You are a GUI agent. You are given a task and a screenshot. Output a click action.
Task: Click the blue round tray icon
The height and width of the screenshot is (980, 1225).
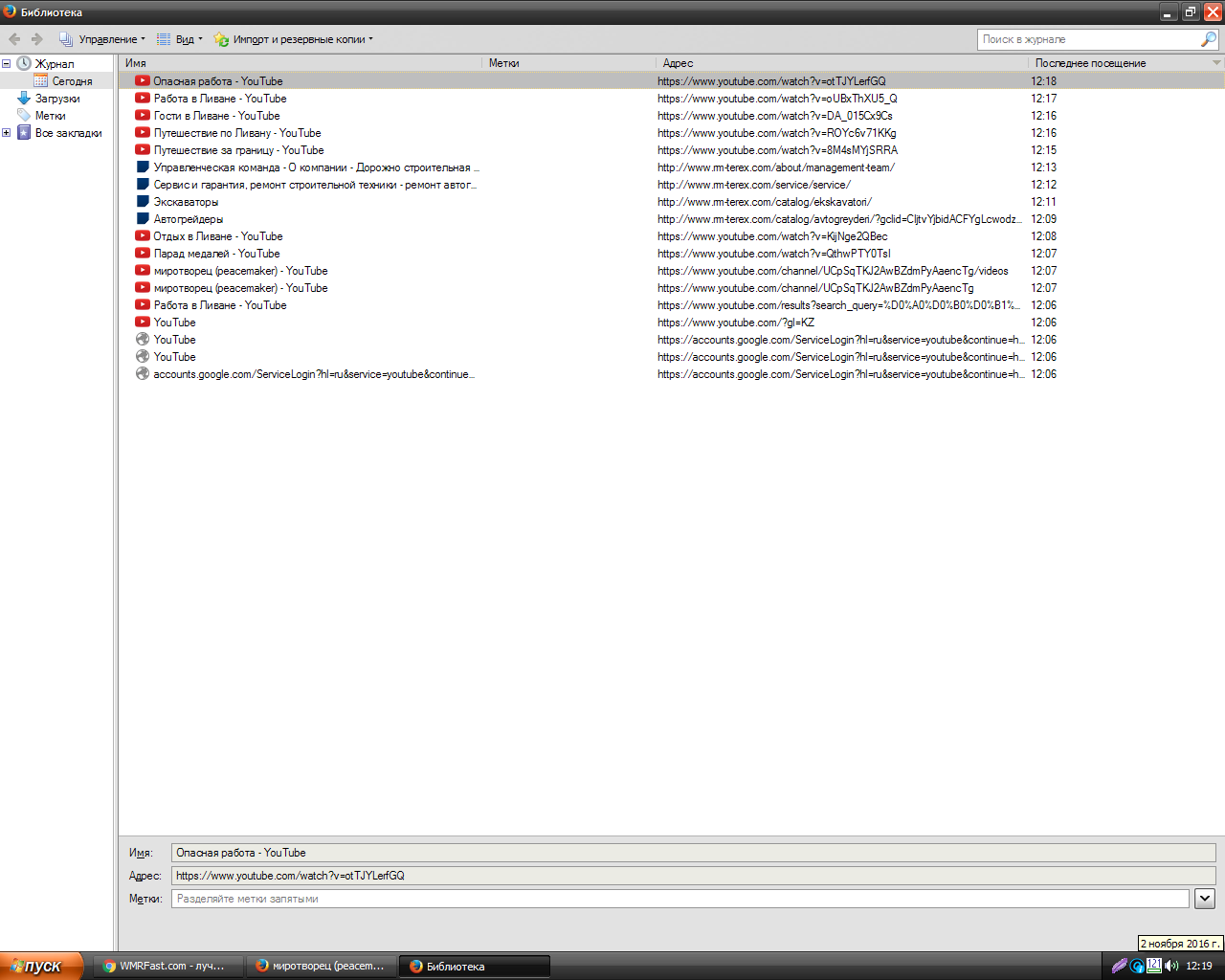coord(1137,967)
